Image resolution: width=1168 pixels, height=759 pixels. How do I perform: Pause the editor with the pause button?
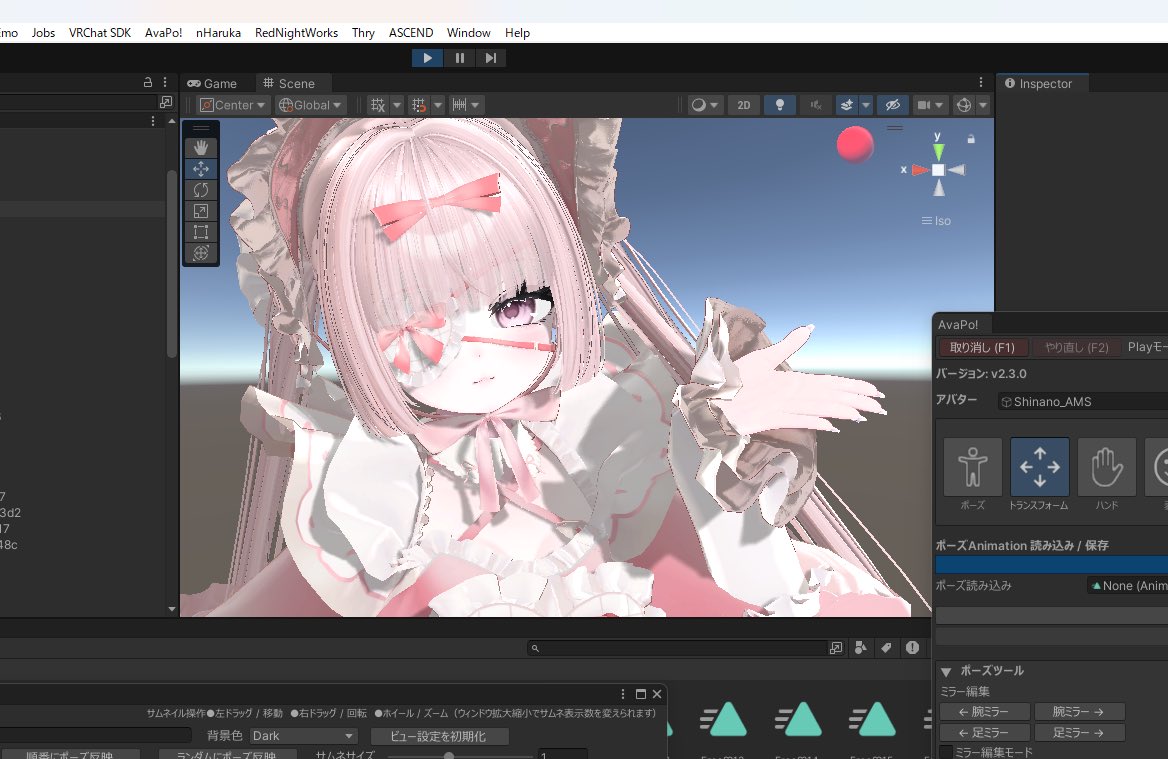pyautogui.click(x=460, y=58)
